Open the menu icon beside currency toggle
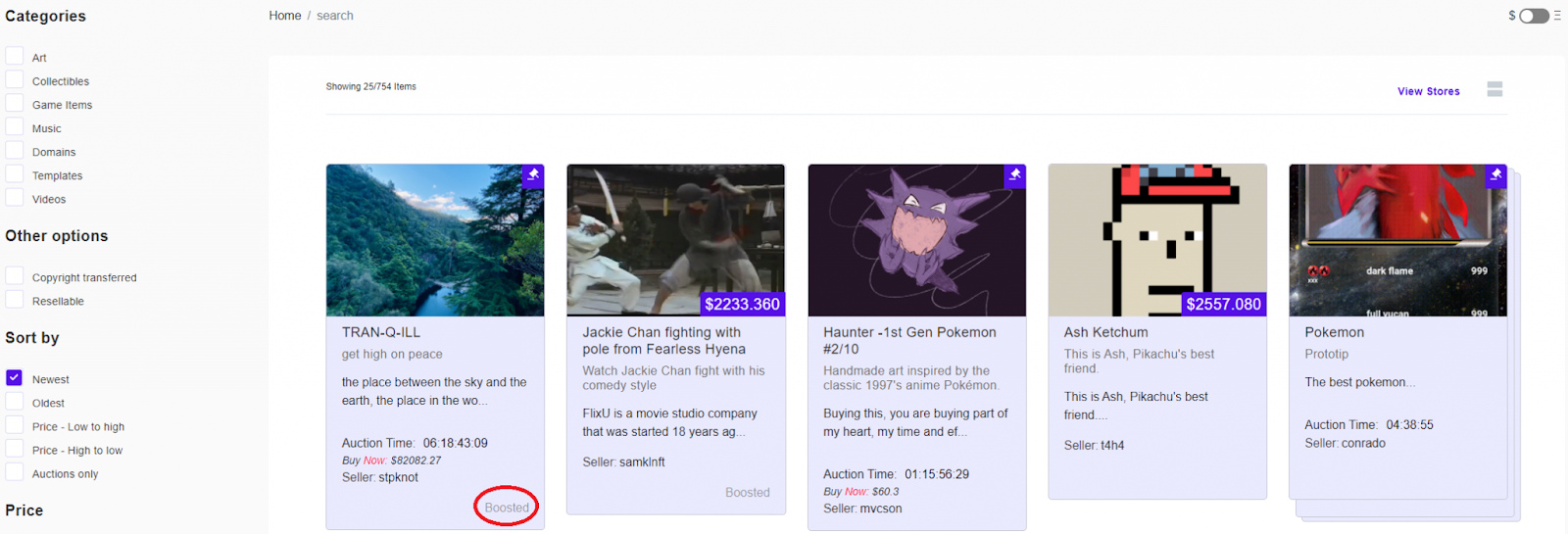This screenshot has height=534, width=1568. [x=1557, y=16]
